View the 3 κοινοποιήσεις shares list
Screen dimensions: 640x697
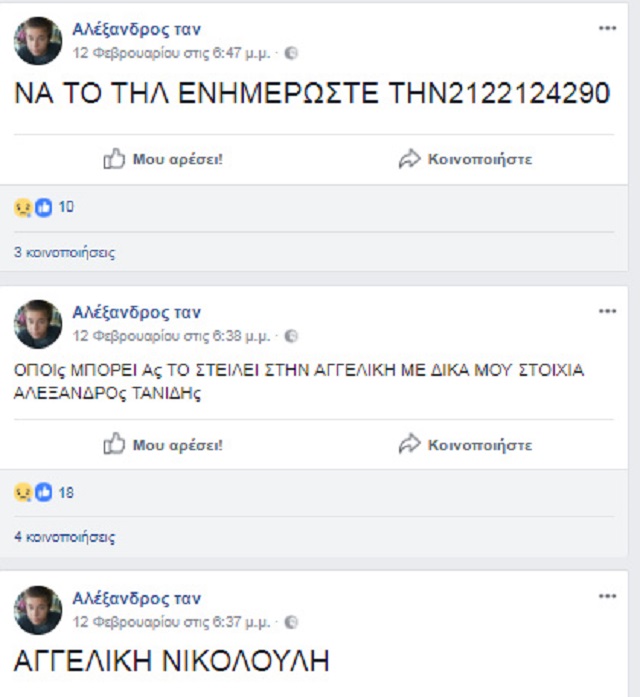pyautogui.click(x=64, y=252)
